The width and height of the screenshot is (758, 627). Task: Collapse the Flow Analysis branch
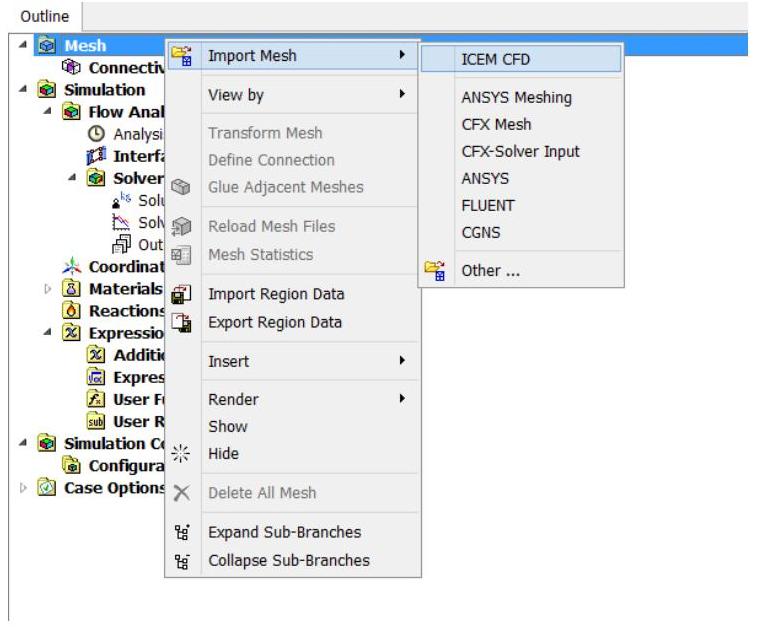(47, 111)
